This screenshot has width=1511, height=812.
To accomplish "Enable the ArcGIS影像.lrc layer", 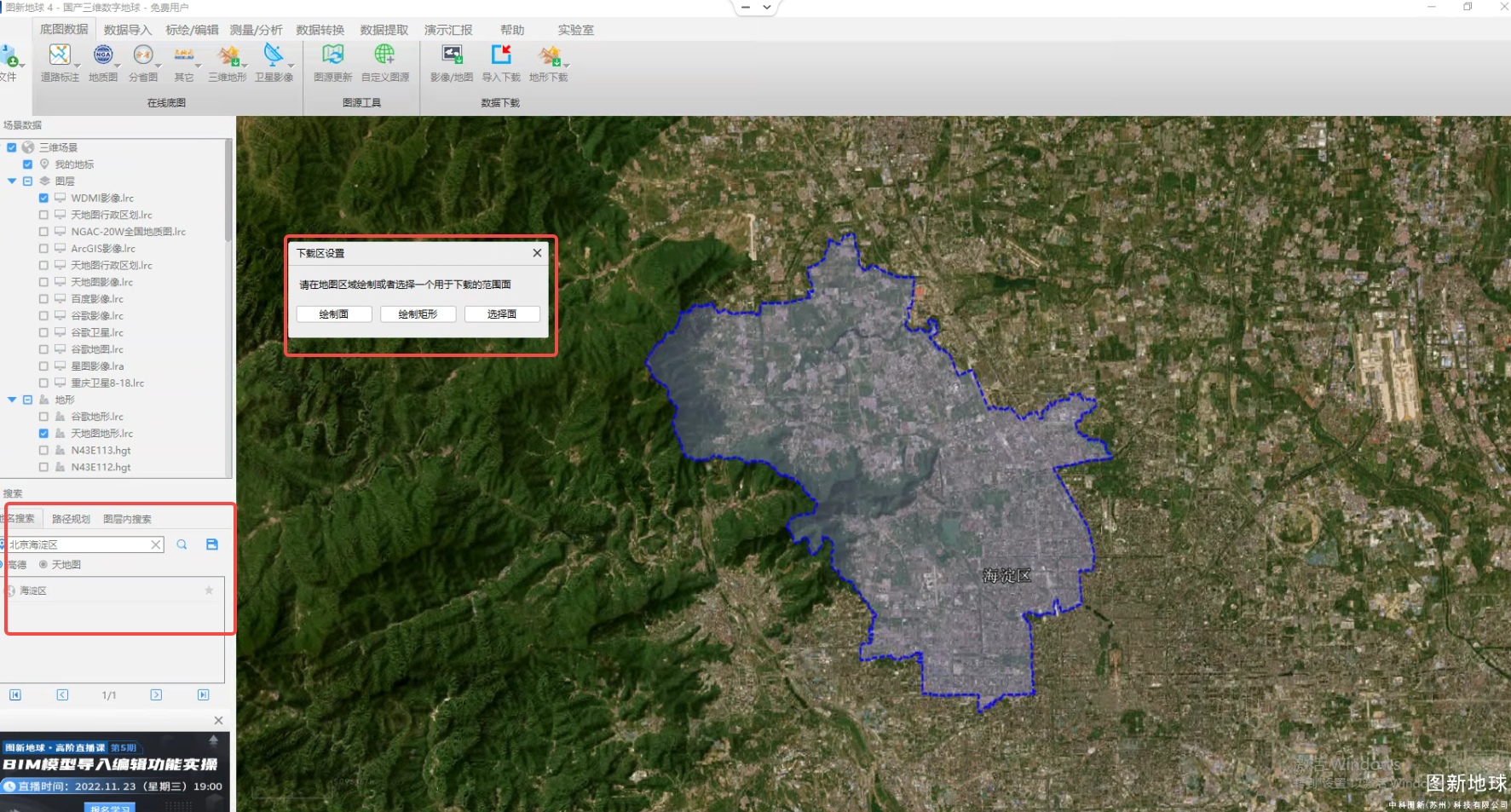I will pos(43,249).
